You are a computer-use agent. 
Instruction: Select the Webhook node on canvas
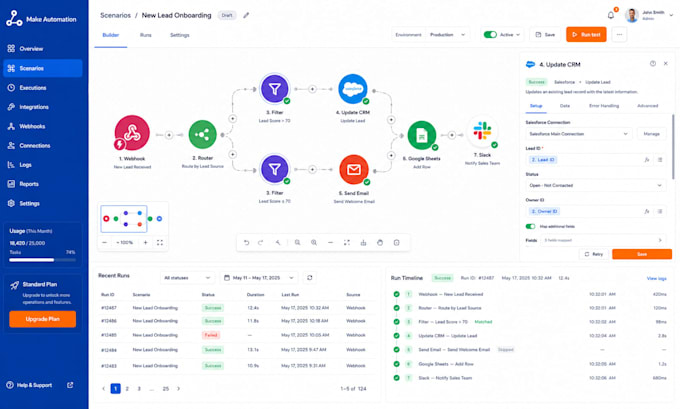point(132,133)
